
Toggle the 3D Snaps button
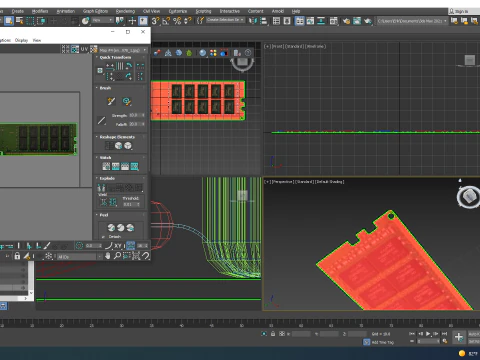point(155,21)
